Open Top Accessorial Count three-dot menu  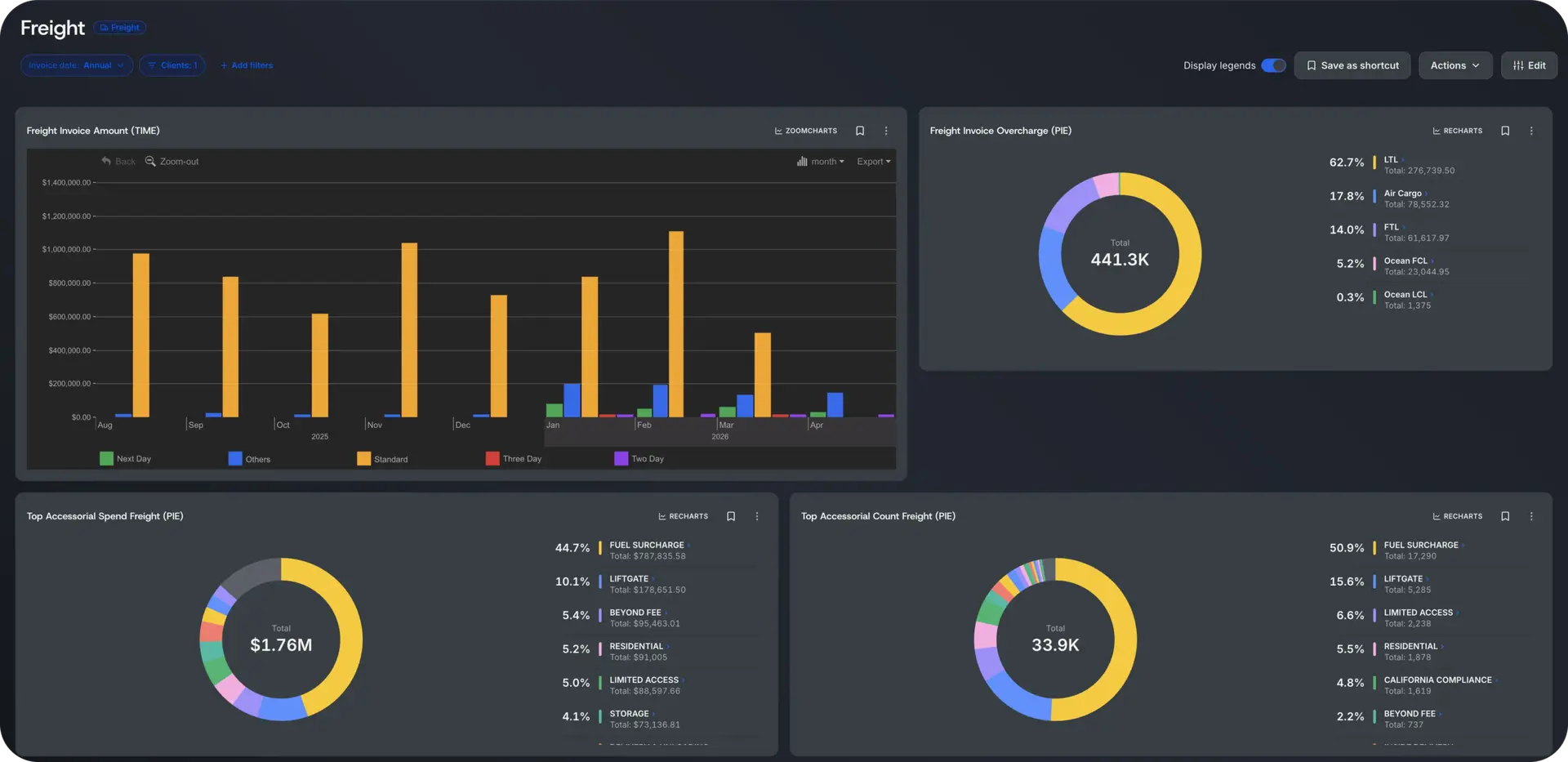[x=1531, y=516]
